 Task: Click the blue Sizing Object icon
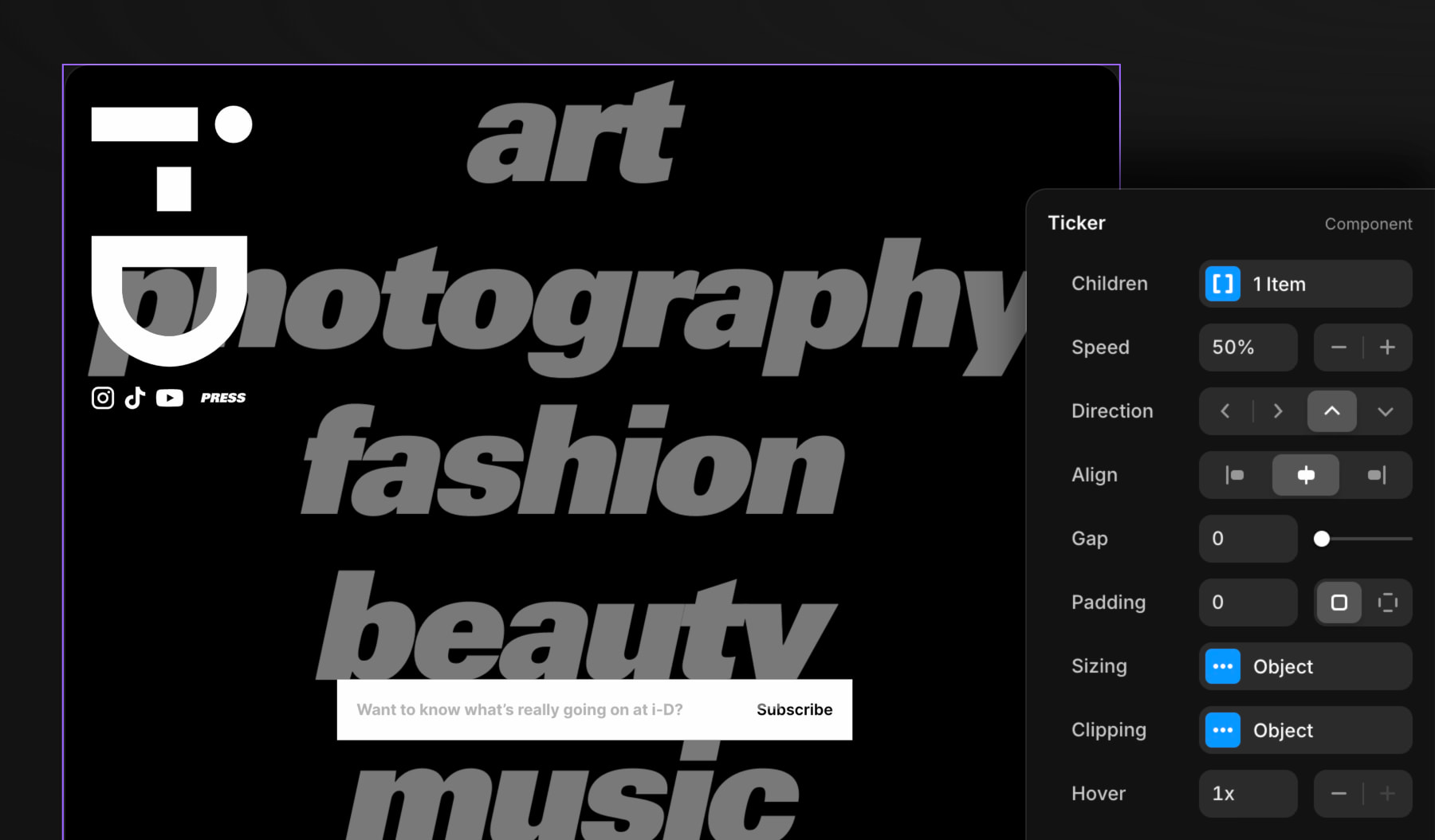click(x=1222, y=666)
